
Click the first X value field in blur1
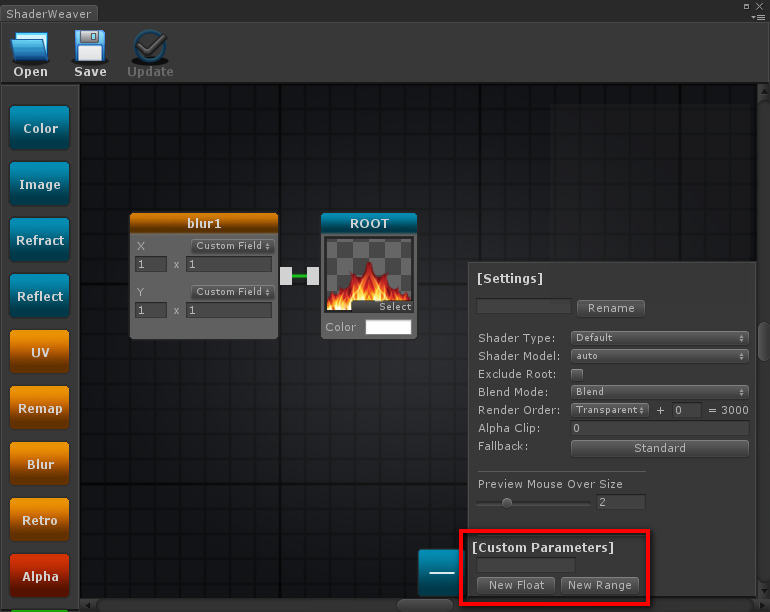click(x=151, y=264)
